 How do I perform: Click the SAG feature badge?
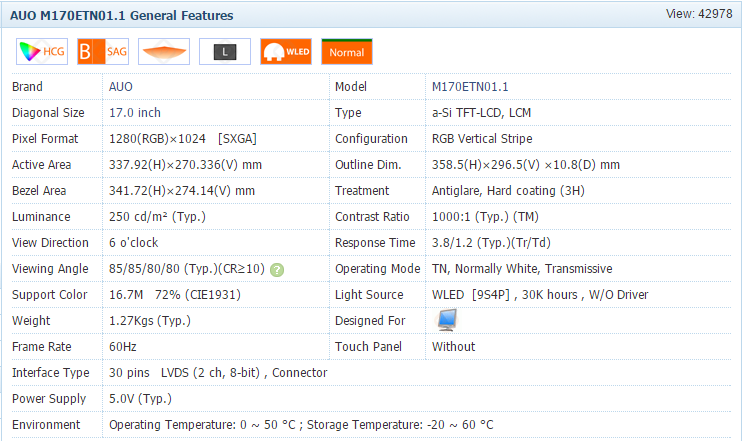(102, 52)
